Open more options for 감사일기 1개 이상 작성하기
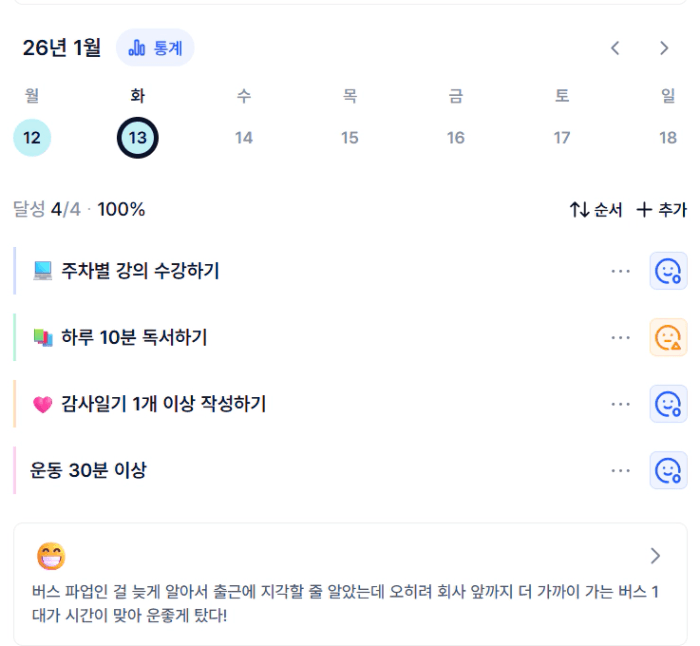700x646 pixels. pyautogui.click(x=621, y=404)
